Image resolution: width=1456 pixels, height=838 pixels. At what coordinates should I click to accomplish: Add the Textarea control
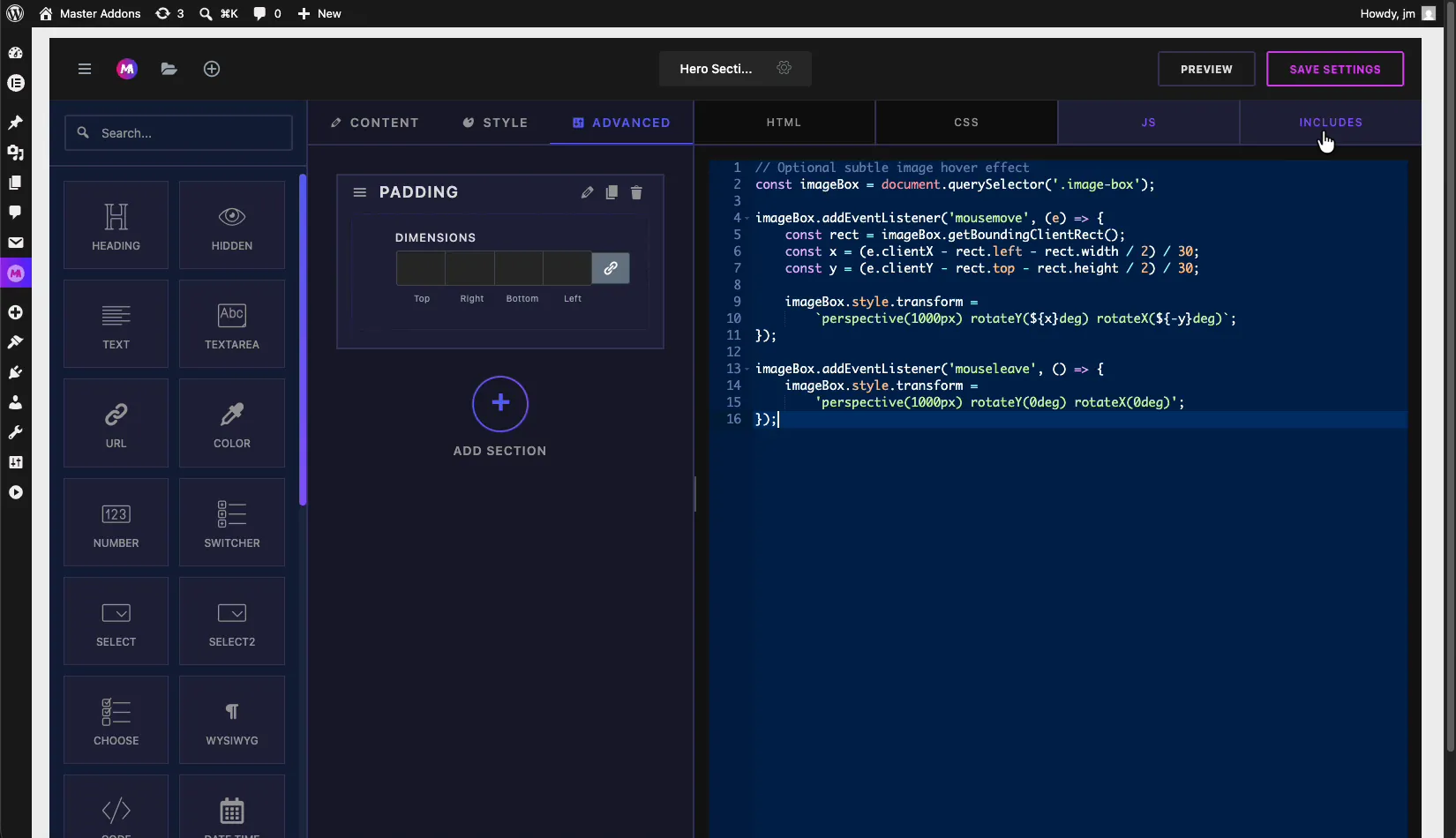coord(232,324)
